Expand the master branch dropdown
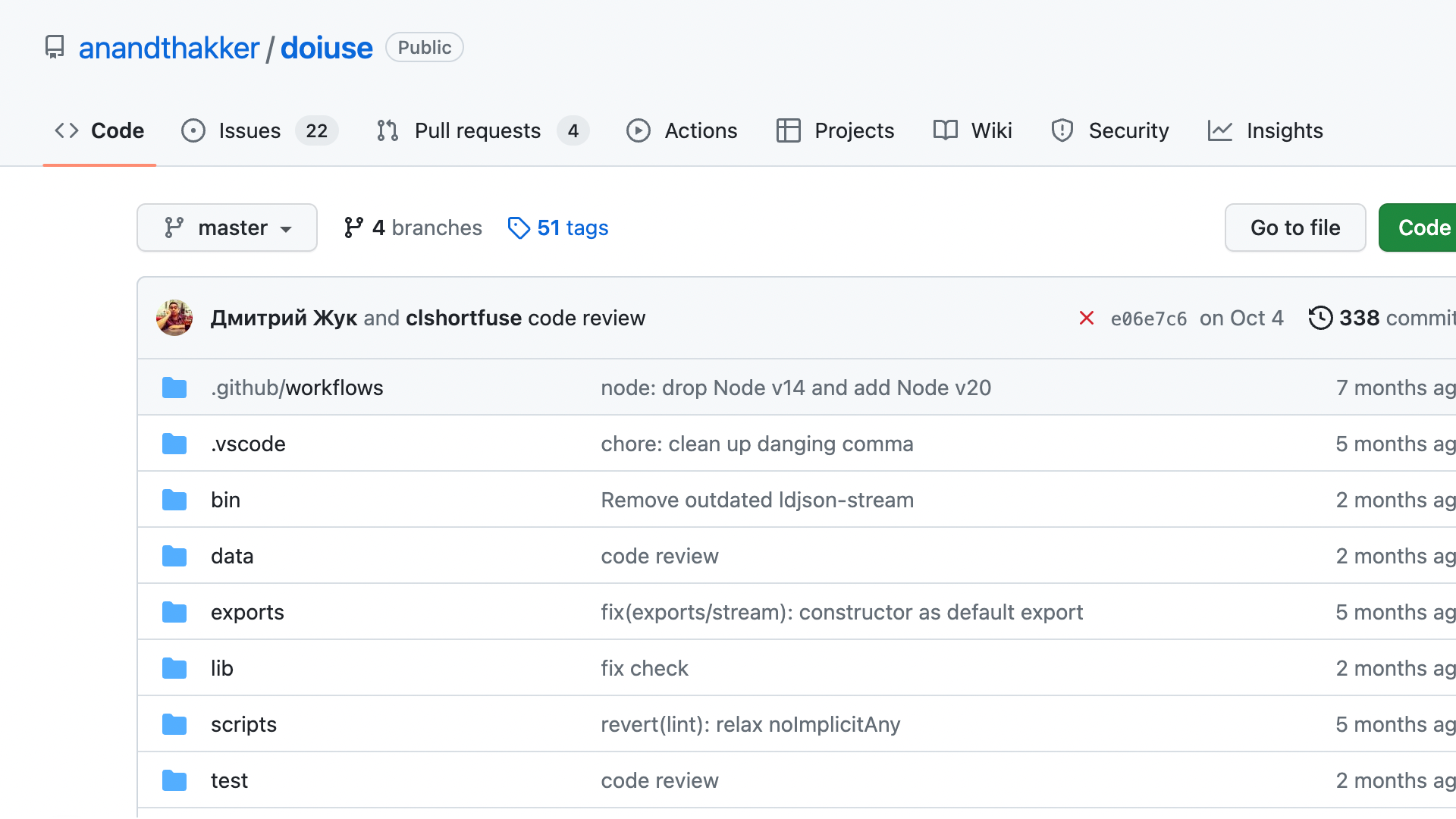 (x=227, y=227)
